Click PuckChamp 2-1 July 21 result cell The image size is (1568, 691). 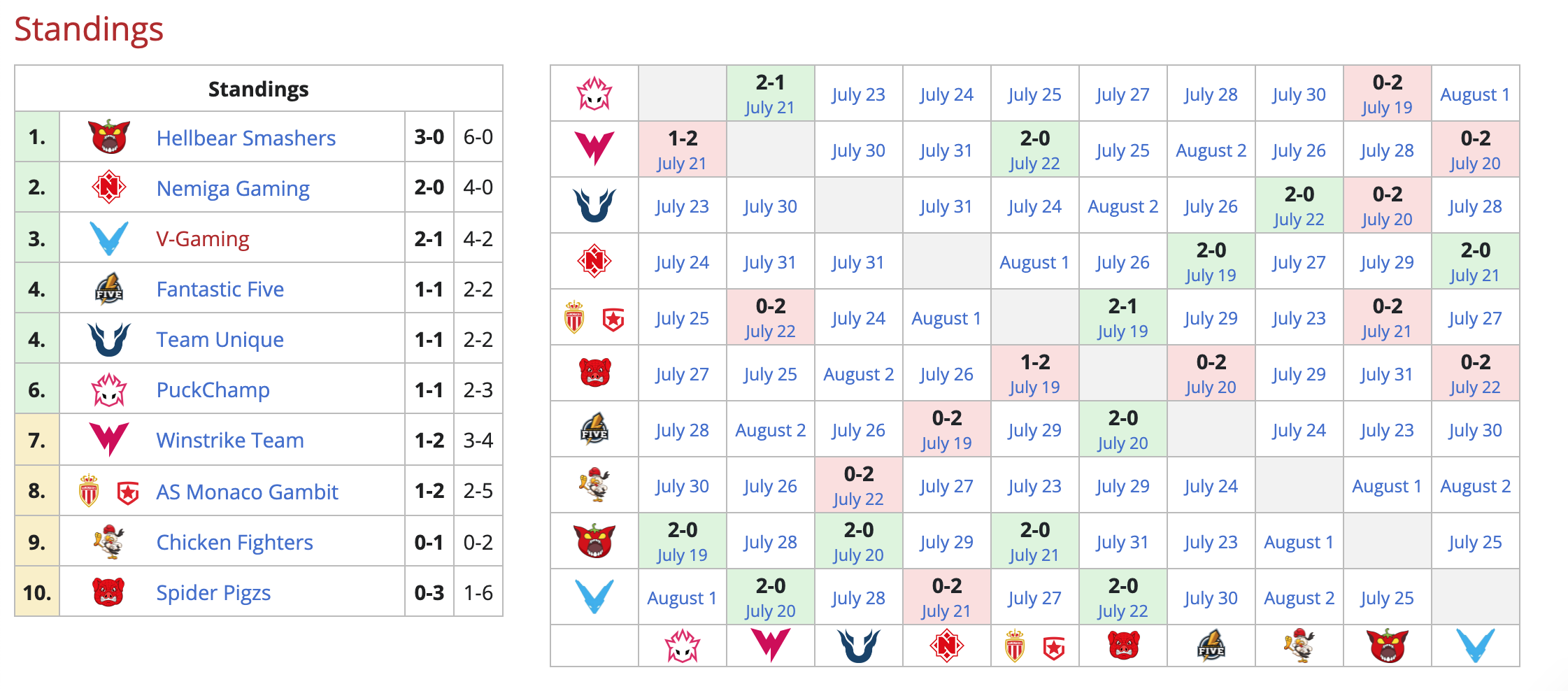pos(771,94)
